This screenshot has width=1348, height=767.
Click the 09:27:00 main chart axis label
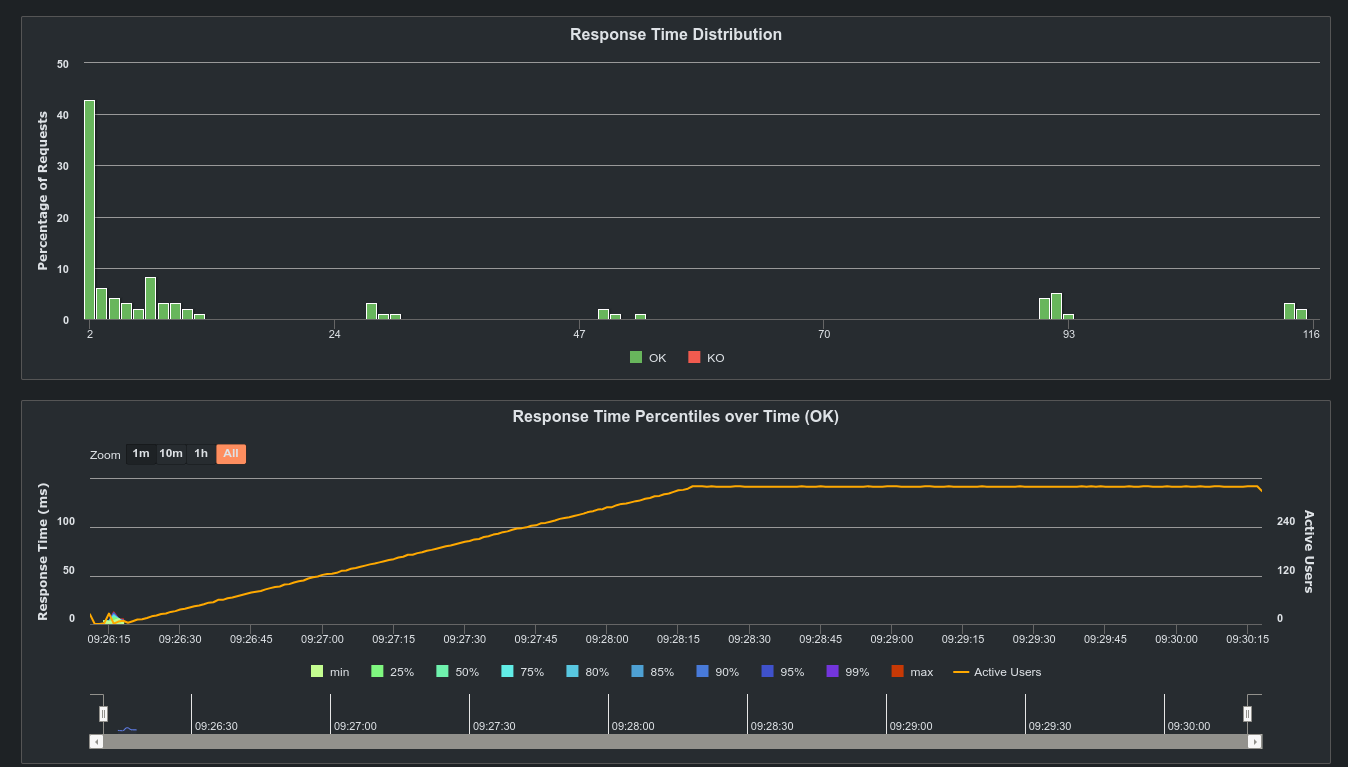click(323, 638)
